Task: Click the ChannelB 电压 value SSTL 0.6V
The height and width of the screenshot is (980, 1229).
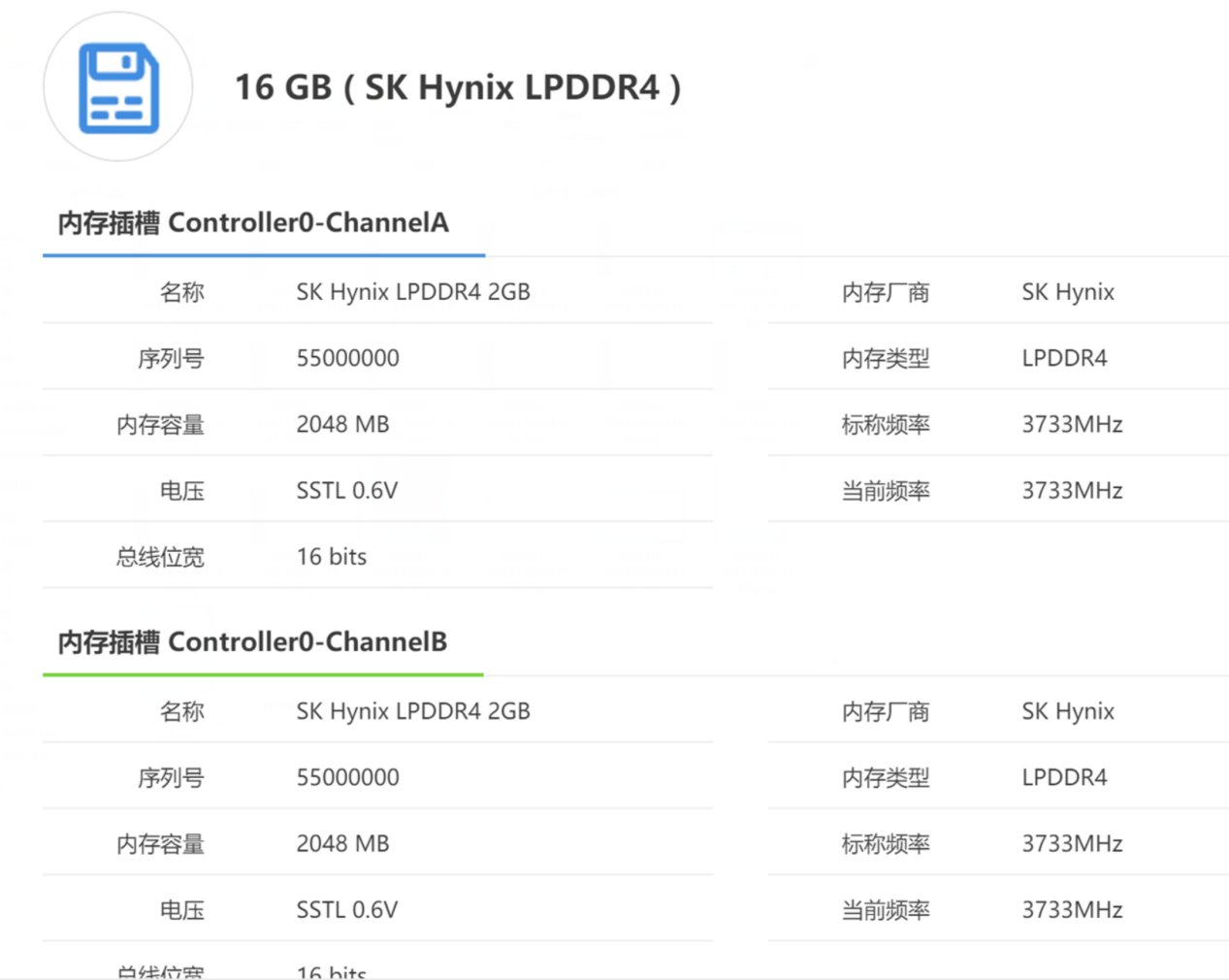Action: click(346, 910)
